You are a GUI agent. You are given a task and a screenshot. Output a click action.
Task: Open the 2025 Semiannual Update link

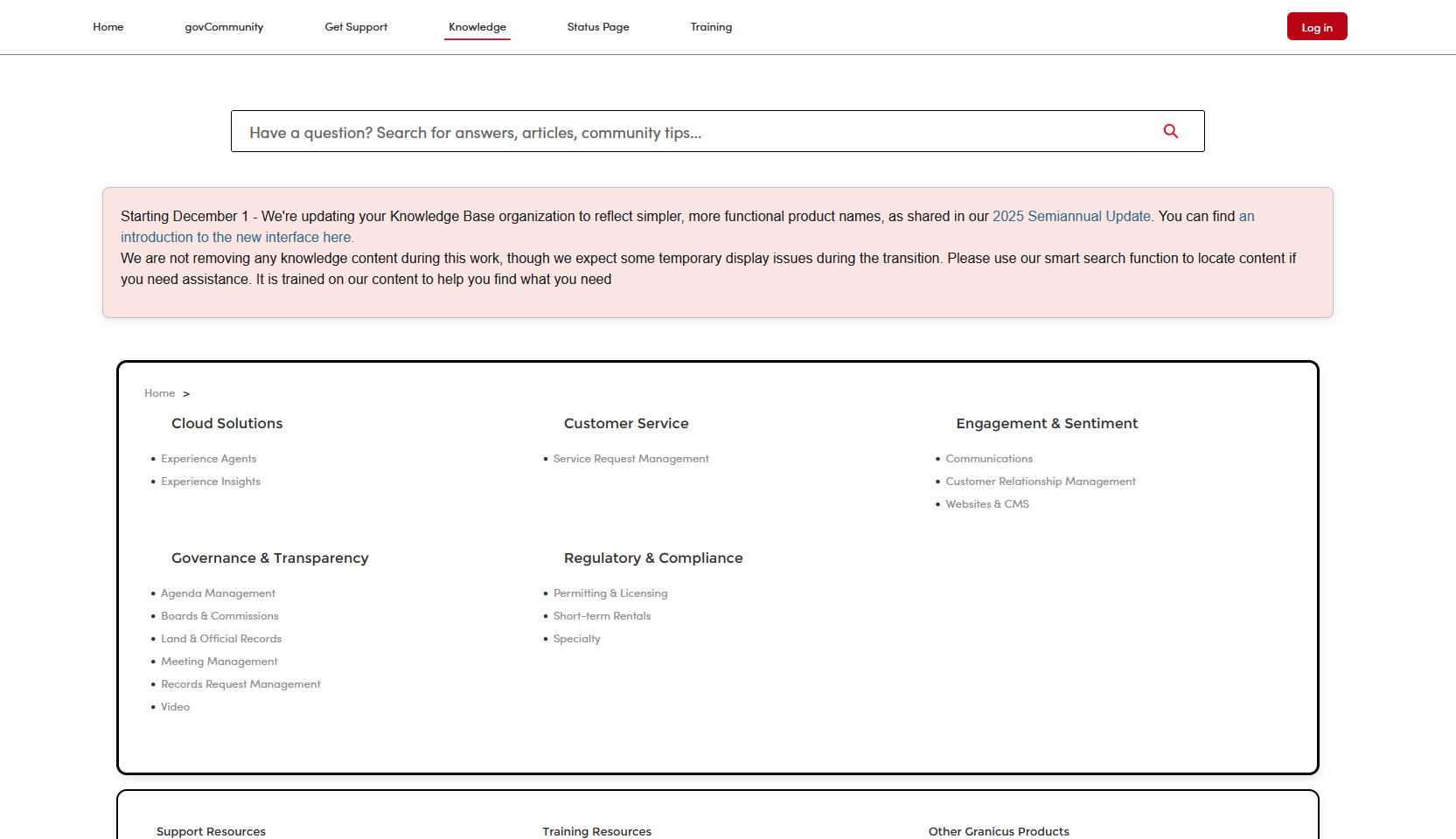coord(1071,216)
